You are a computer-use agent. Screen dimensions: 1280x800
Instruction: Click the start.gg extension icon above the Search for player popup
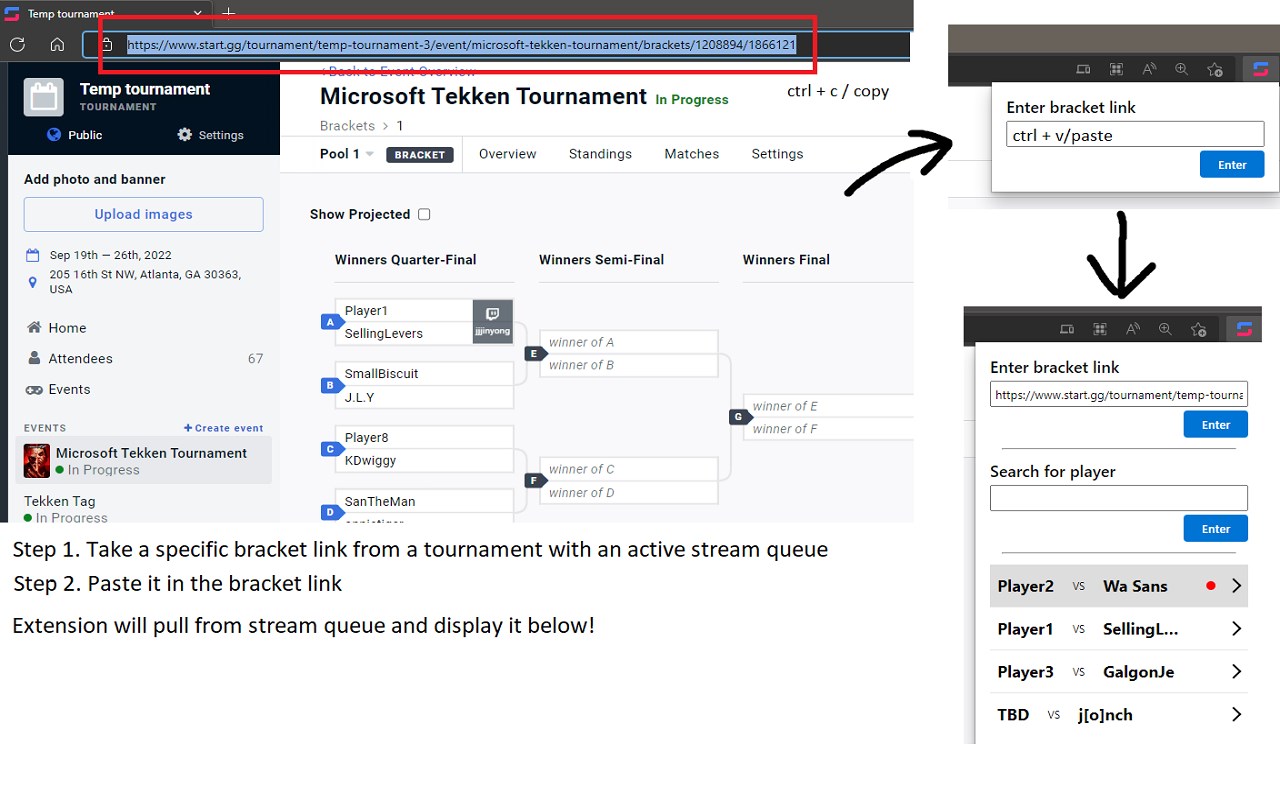pos(1244,329)
